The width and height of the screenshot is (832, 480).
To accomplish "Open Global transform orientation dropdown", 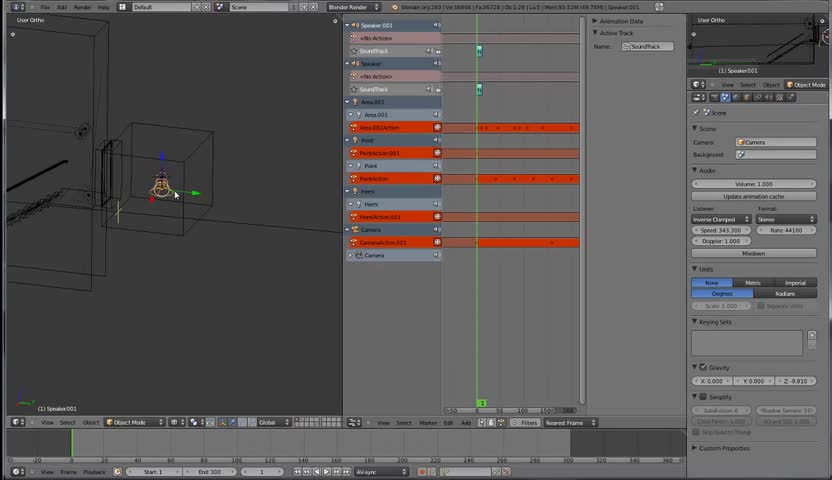I will [273, 422].
